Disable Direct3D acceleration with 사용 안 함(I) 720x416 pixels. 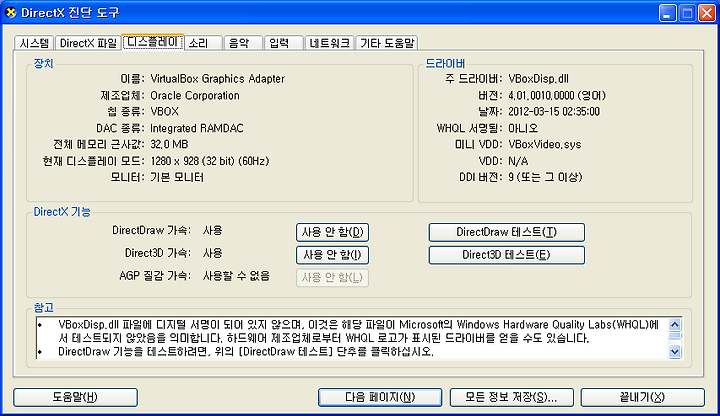click(332, 255)
